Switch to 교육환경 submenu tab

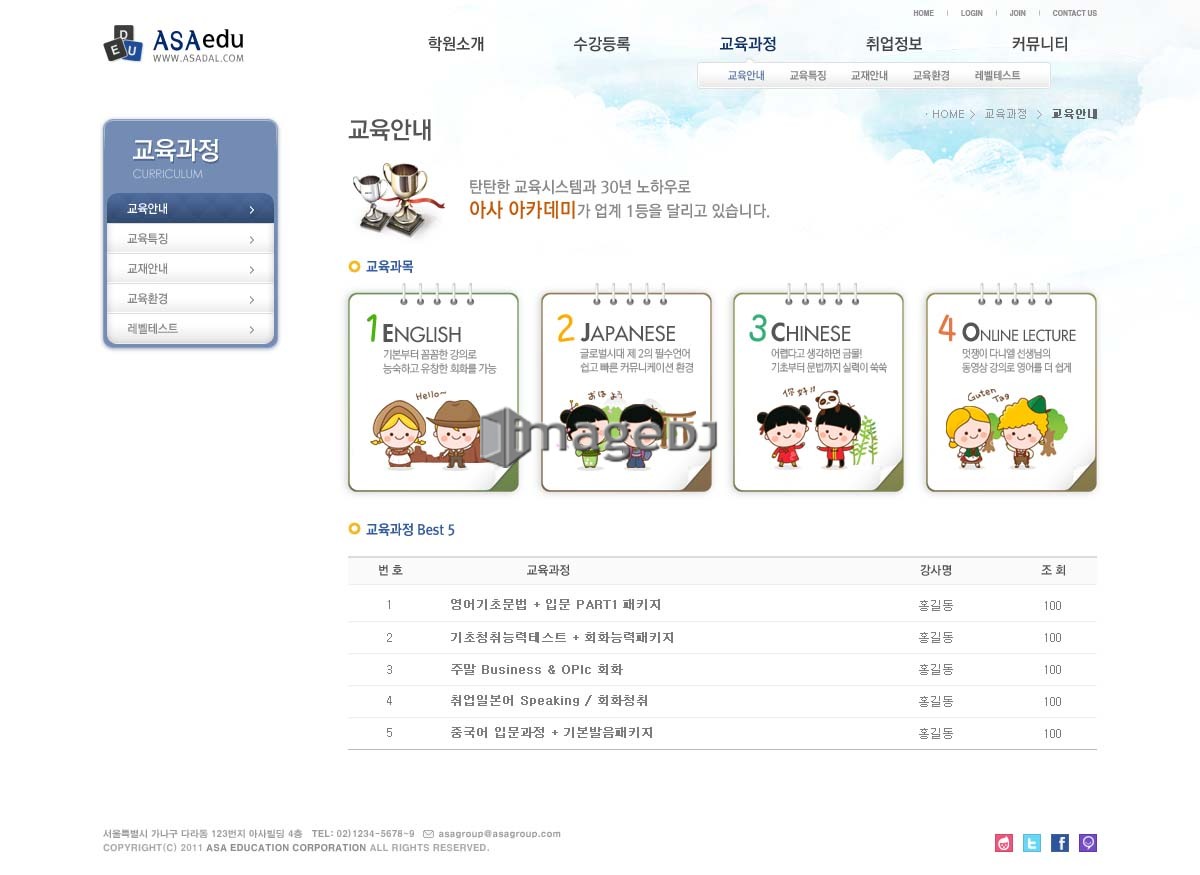click(931, 76)
